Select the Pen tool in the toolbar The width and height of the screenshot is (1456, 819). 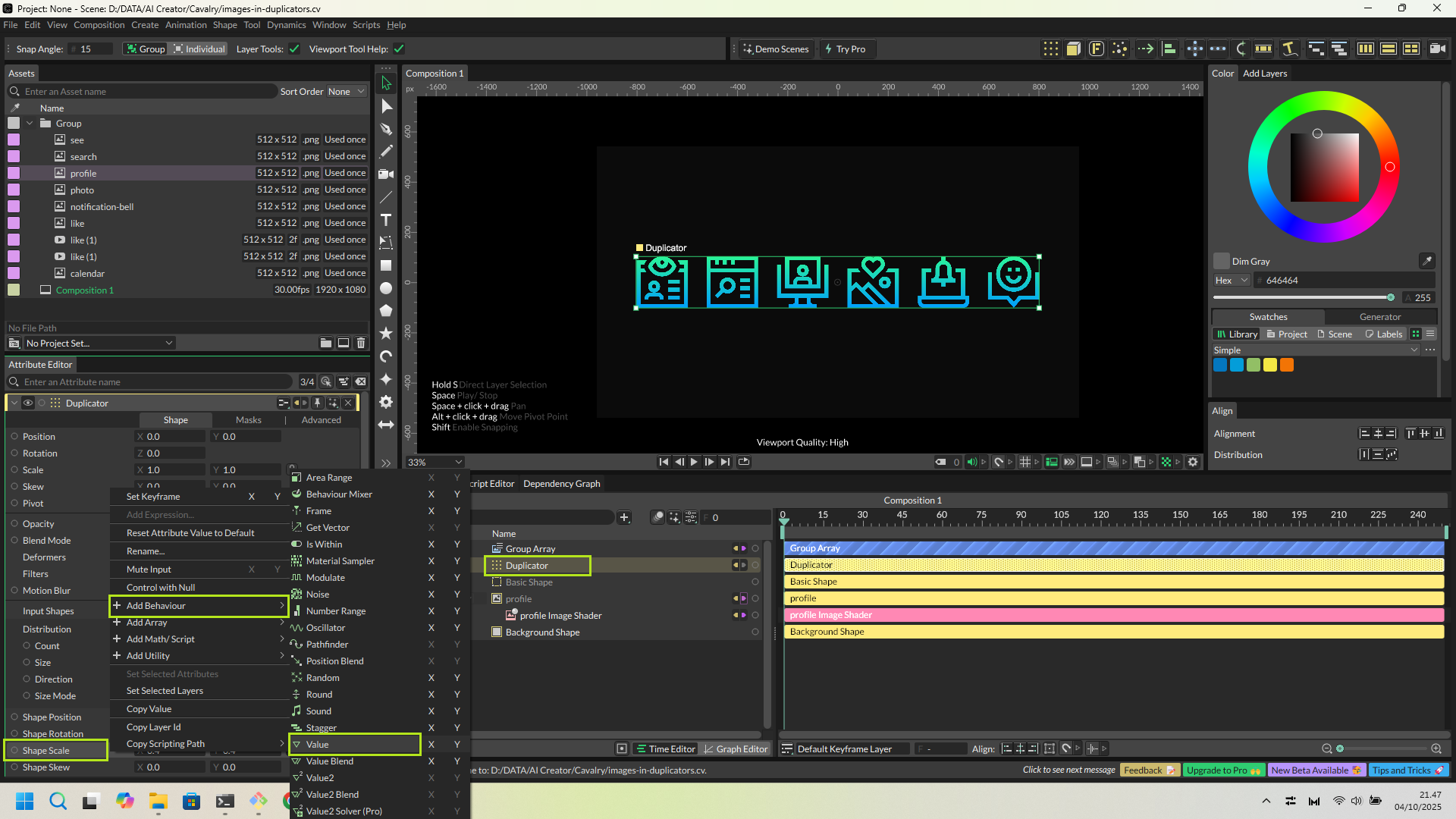pos(386,129)
